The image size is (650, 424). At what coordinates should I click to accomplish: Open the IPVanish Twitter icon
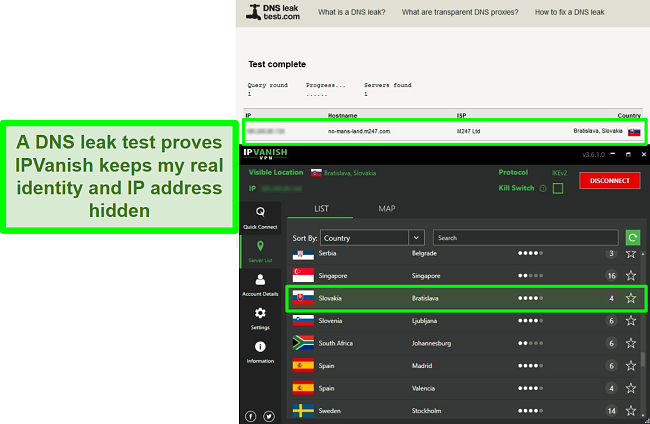tap(269, 416)
